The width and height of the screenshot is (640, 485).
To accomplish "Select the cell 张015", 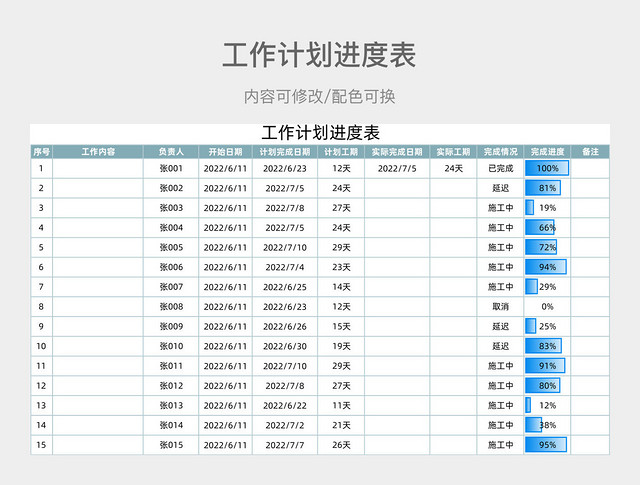I will click(171, 445).
